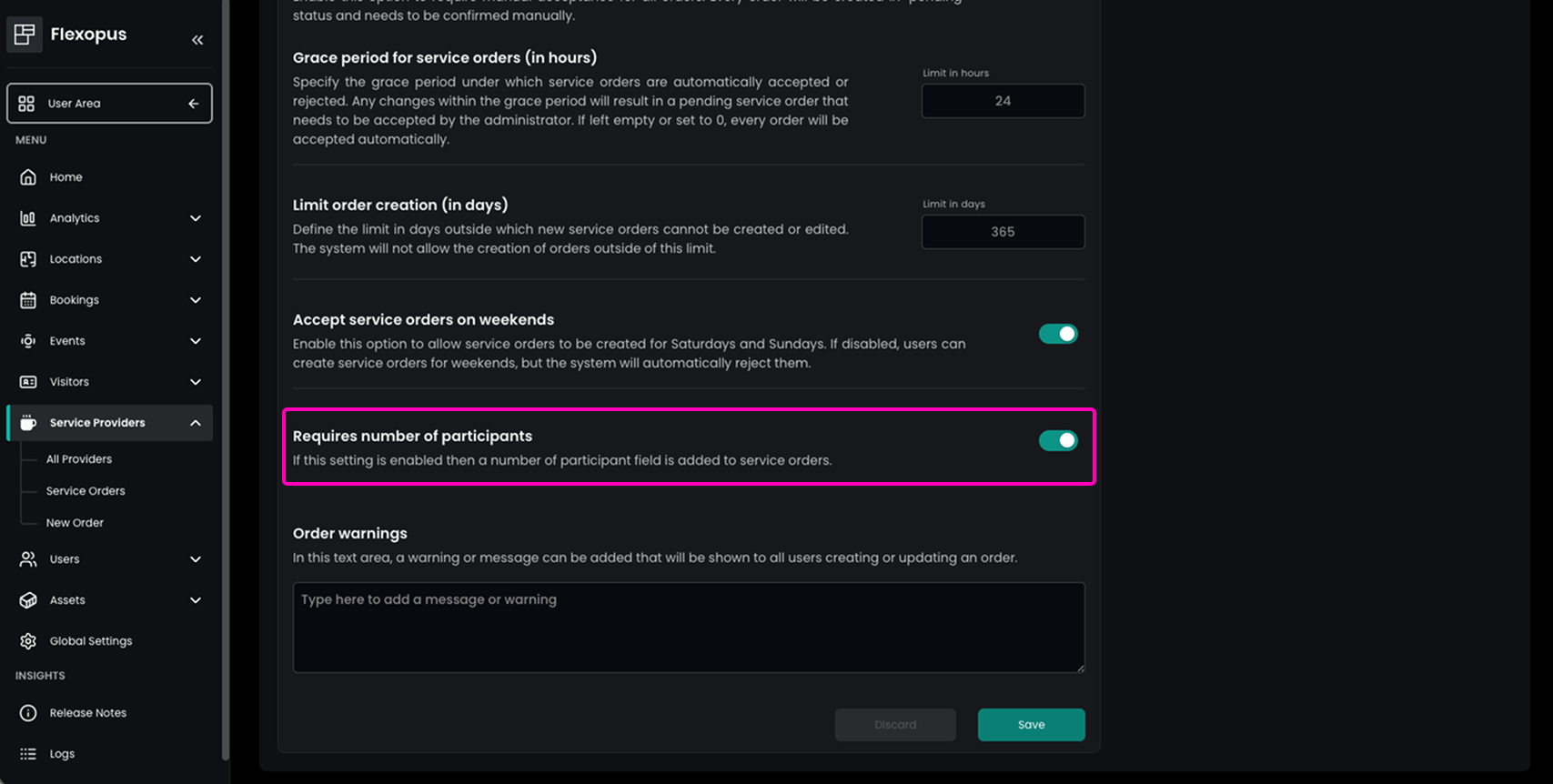Collapse the Service Providers section chevron
The height and width of the screenshot is (784, 1553).
tap(196, 423)
